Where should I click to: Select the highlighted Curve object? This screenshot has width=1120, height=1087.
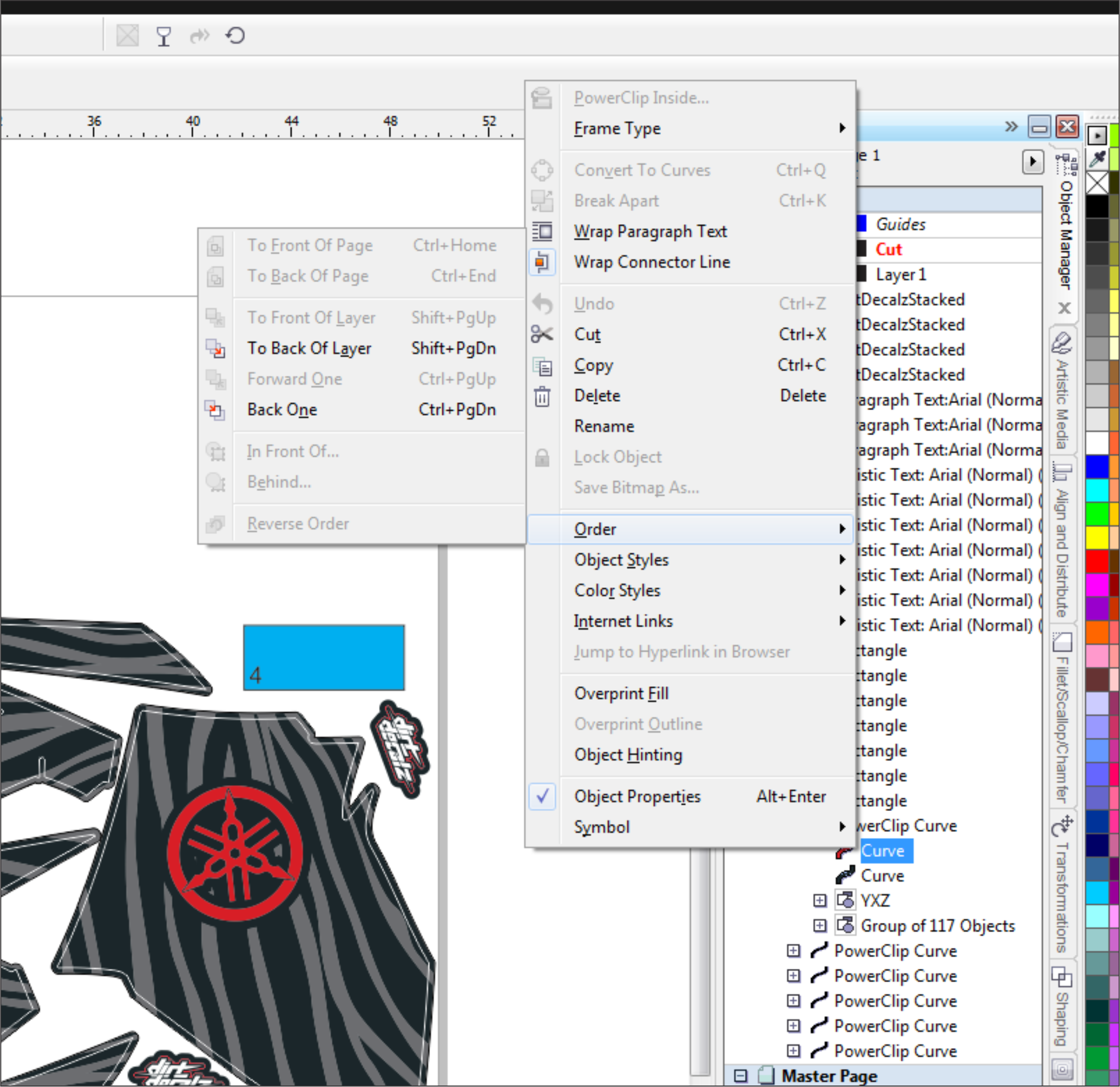coord(887,851)
